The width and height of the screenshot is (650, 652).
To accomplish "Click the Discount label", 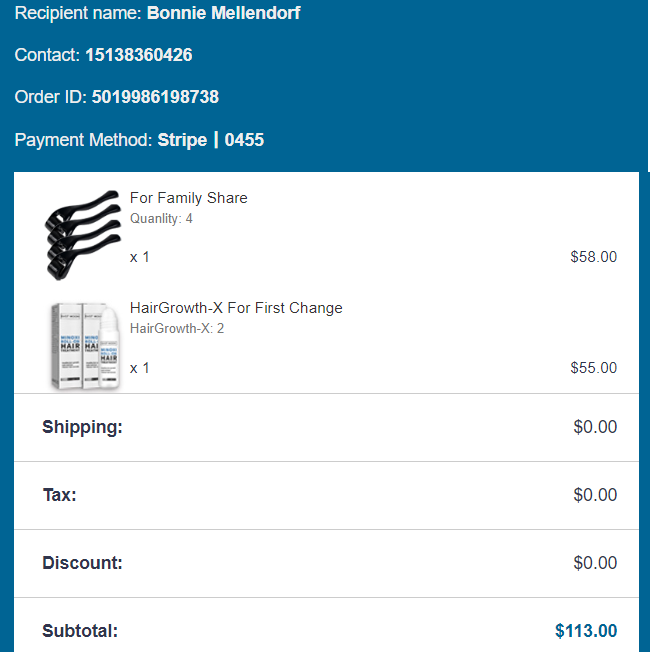I will coord(82,563).
